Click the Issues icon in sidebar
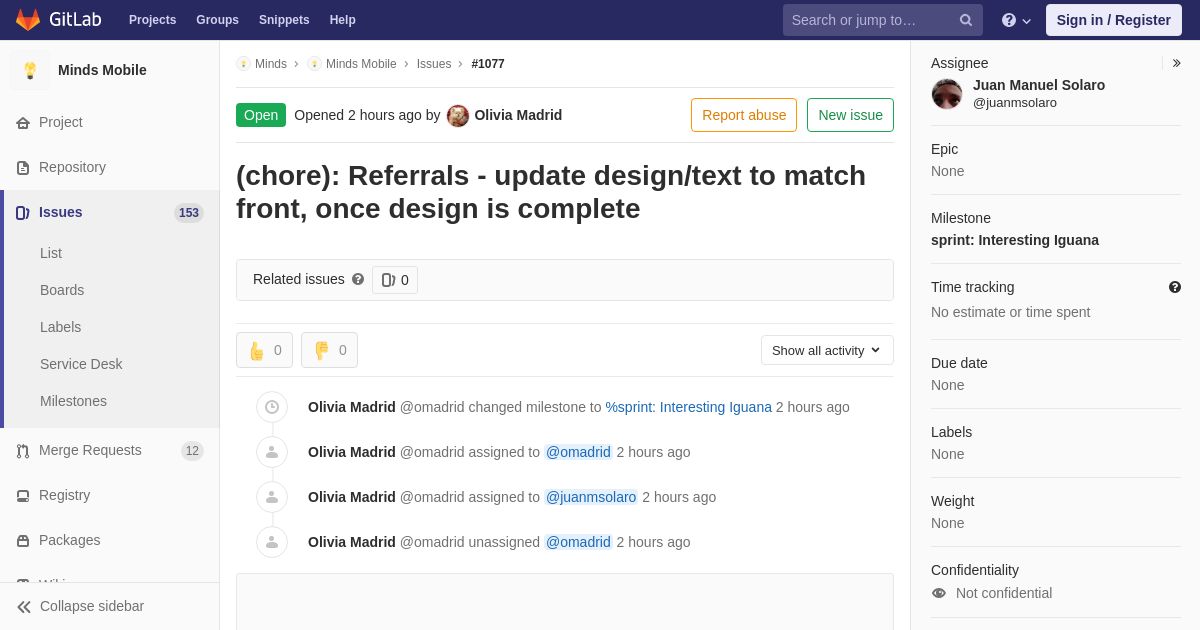Viewport: 1200px width, 630px height. pyautogui.click(x=23, y=213)
